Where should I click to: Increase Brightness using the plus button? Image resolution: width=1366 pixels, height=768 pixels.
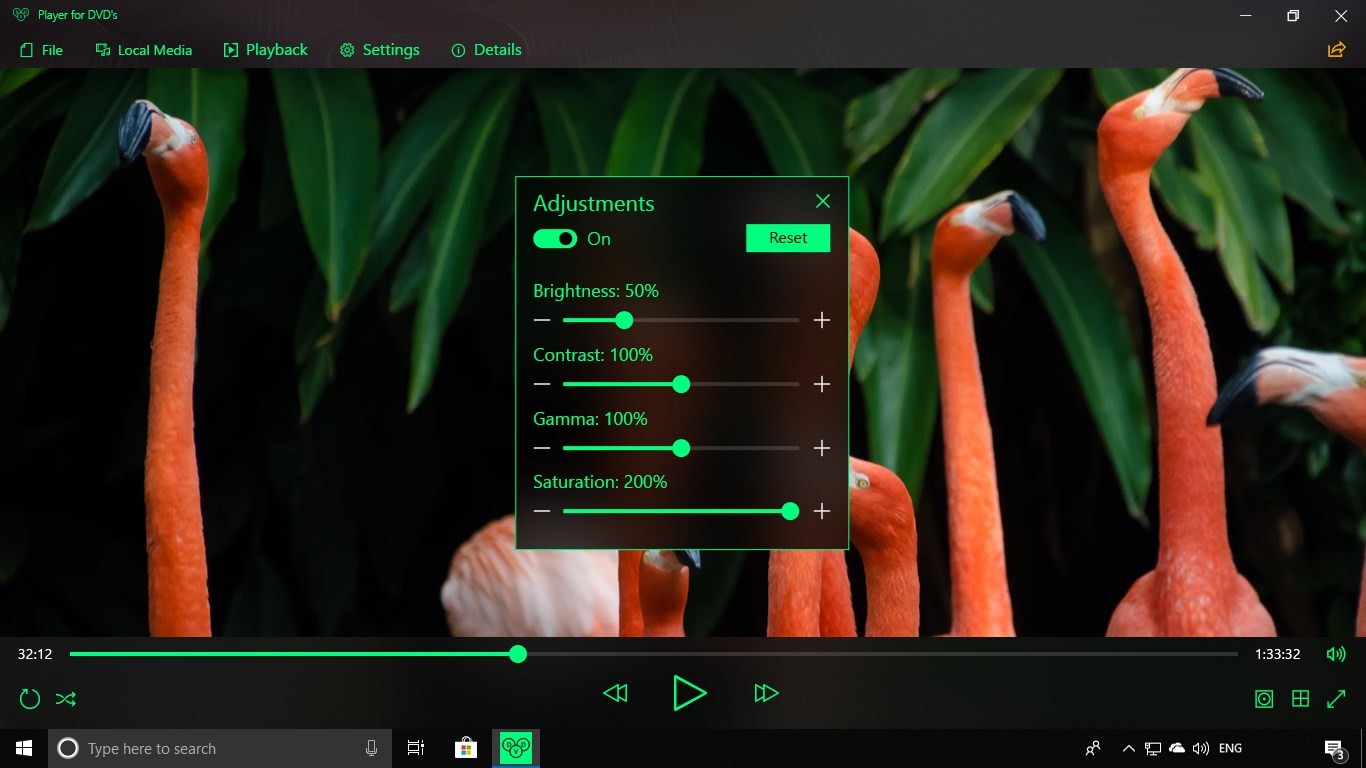pos(821,320)
